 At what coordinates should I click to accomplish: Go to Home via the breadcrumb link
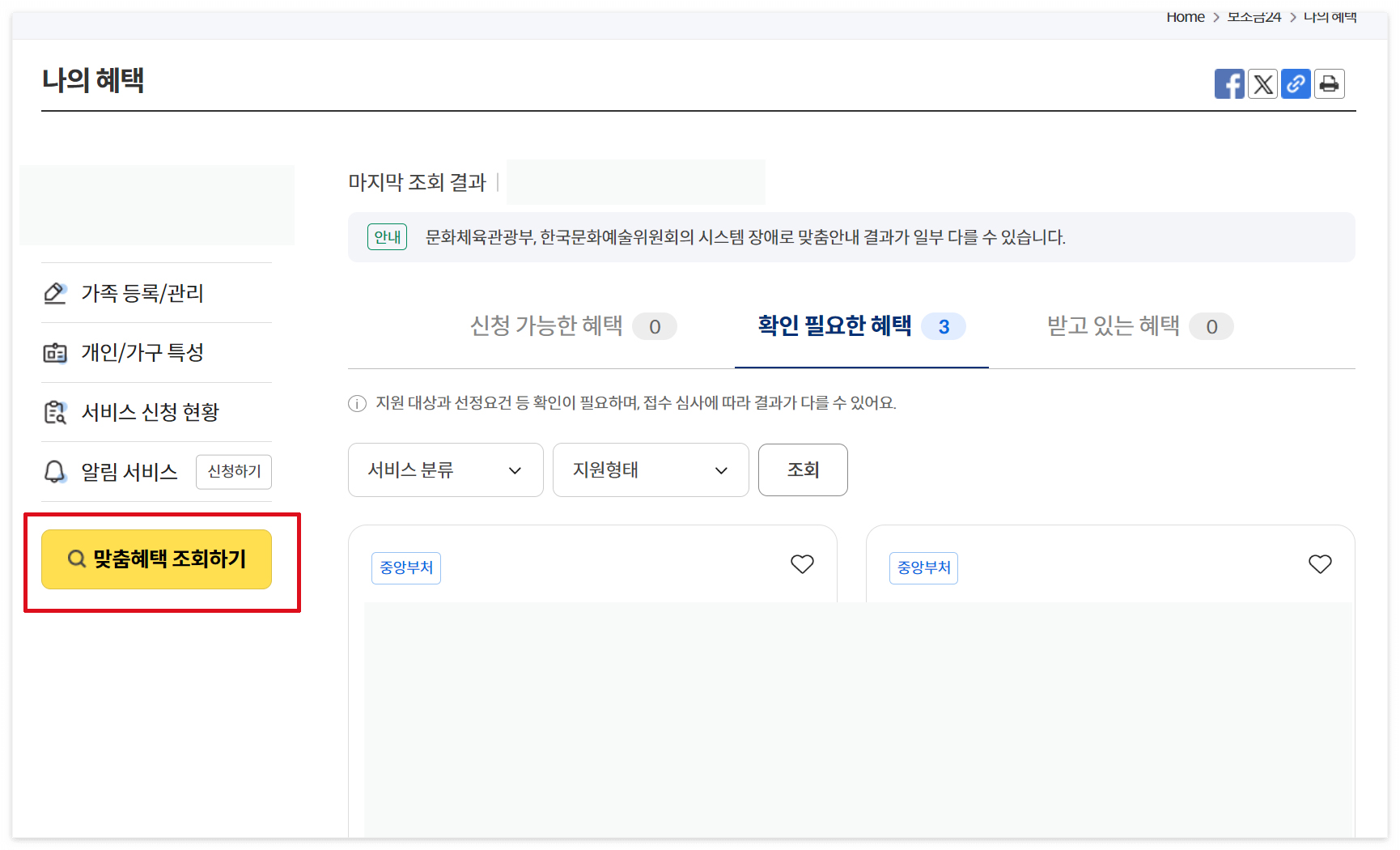[1185, 16]
